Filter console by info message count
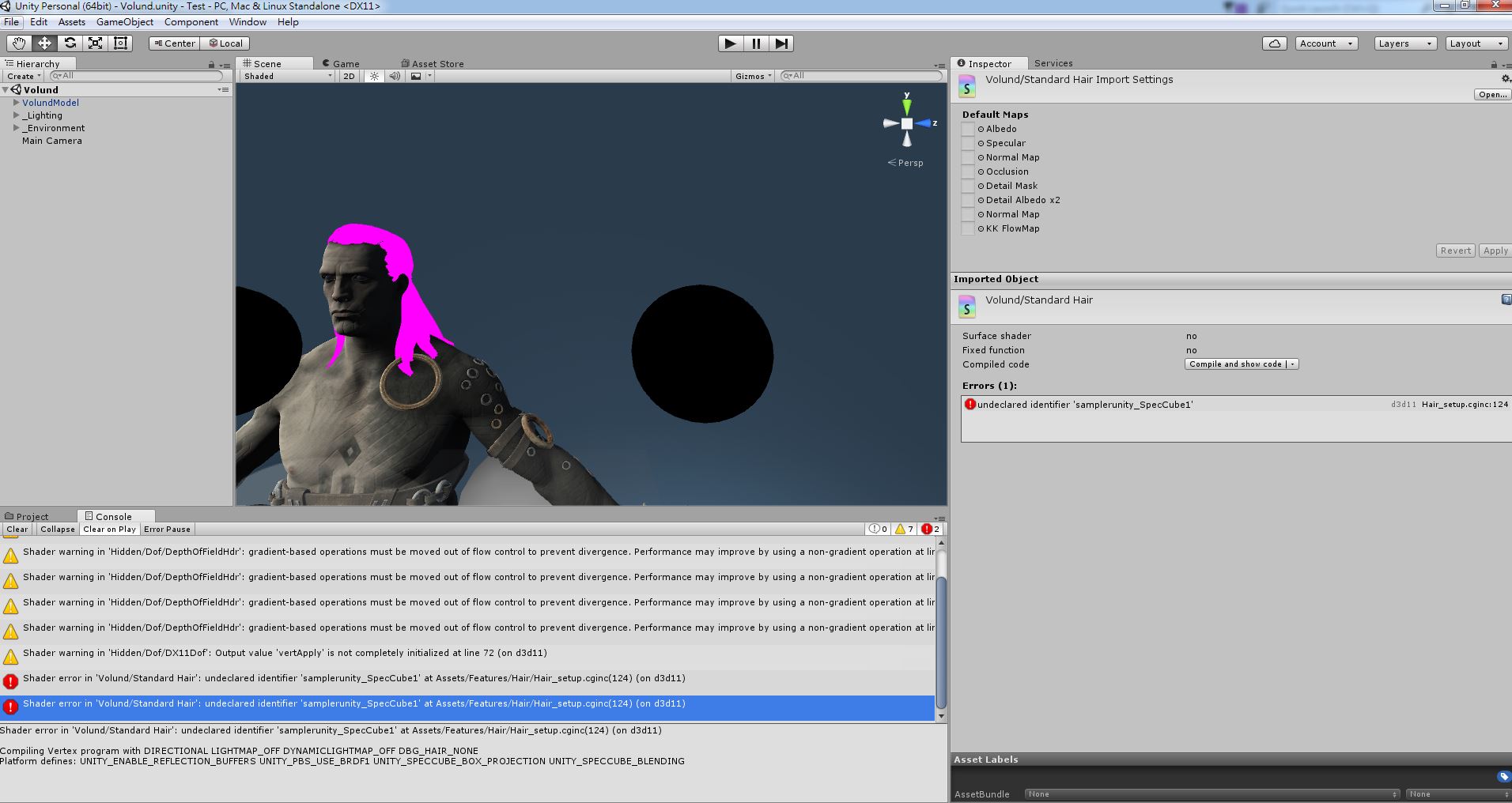This screenshot has height=803, width=1512. pyautogui.click(x=878, y=530)
